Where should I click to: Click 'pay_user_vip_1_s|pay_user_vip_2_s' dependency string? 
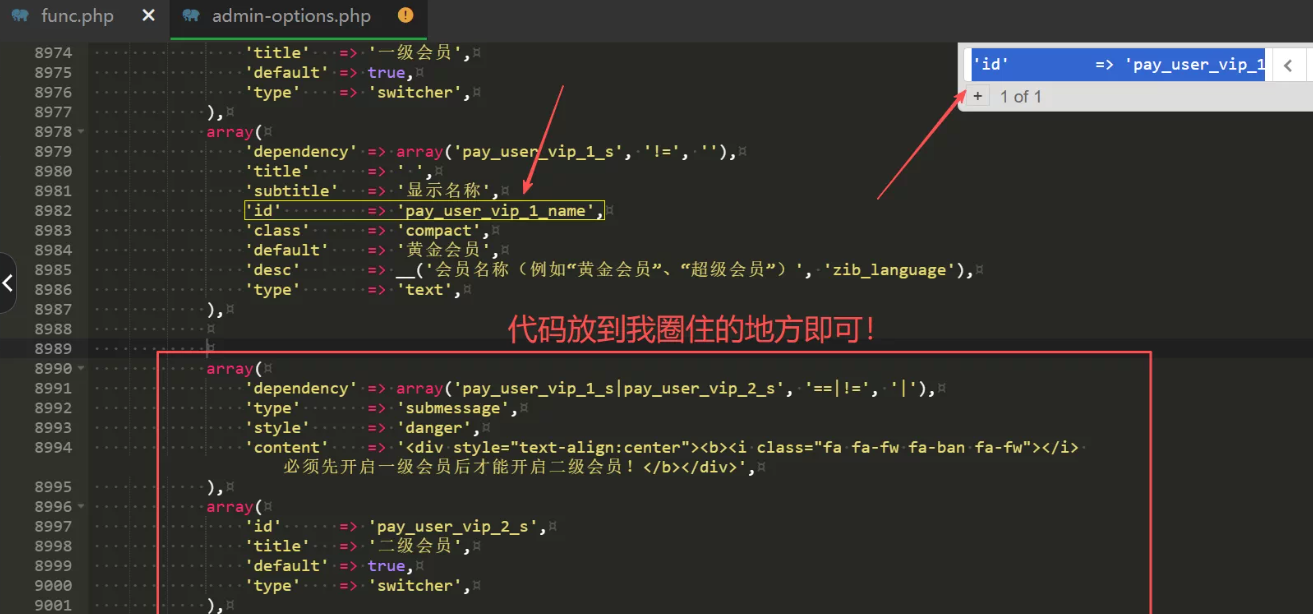(620, 389)
